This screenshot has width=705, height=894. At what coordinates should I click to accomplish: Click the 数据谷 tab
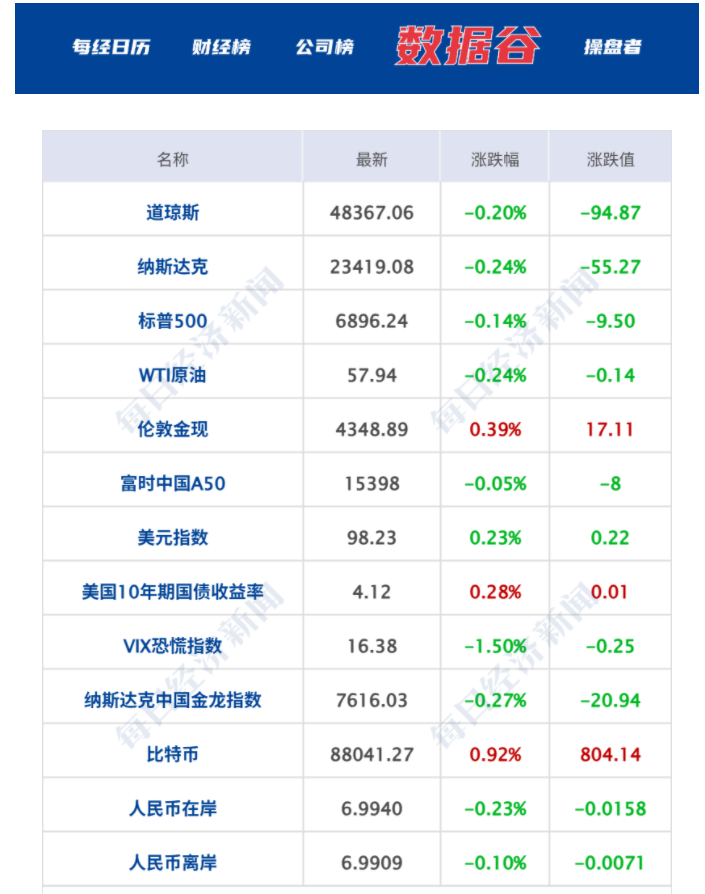click(468, 45)
